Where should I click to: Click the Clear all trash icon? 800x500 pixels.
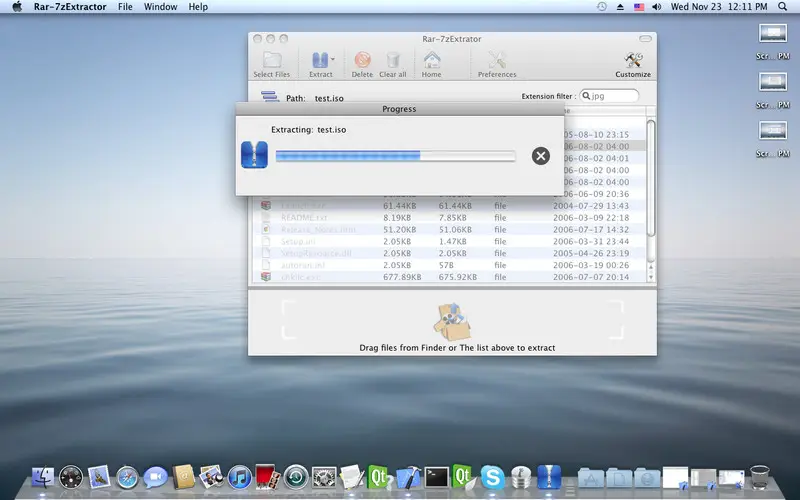(392, 60)
